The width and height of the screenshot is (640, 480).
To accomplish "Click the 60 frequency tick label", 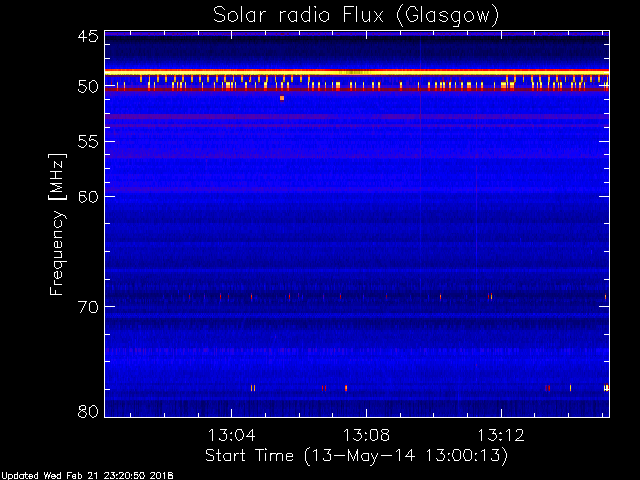I will pyautogui.click(x=88, y=197).
